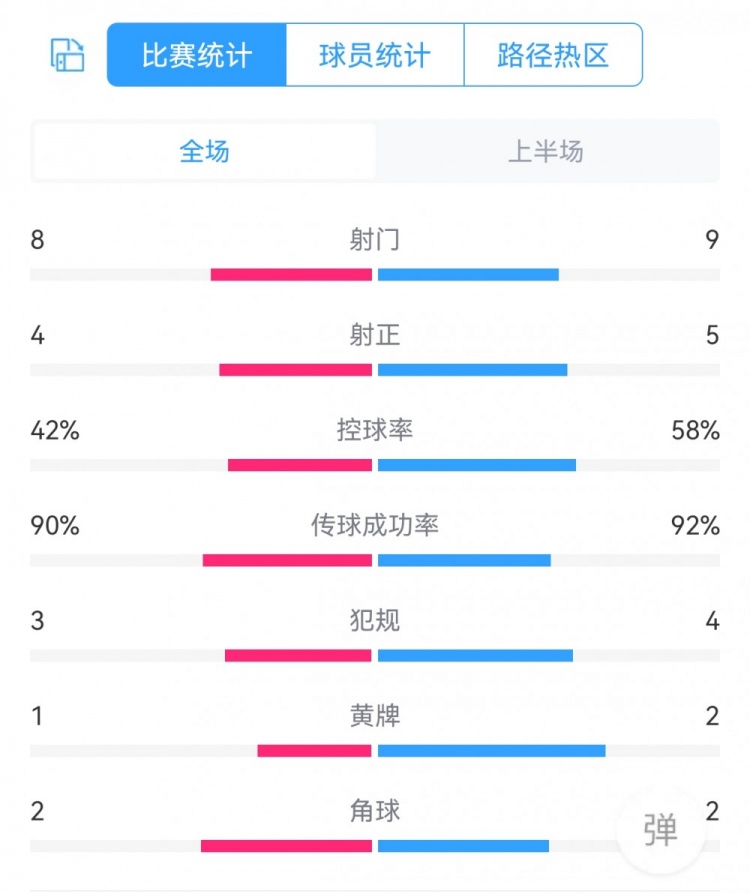This screenshot has height=894, width=750.
Task: Click the 控球率 stat label
Action: [x=375, y=430]
